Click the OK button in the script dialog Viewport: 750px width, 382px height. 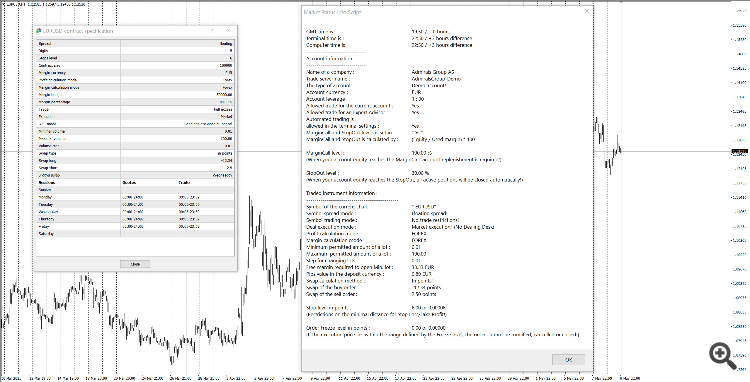[568, 360]
